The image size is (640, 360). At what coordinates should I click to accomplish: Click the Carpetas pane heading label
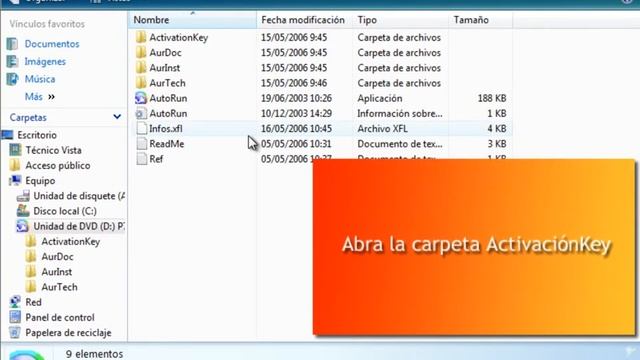(28, 117)
